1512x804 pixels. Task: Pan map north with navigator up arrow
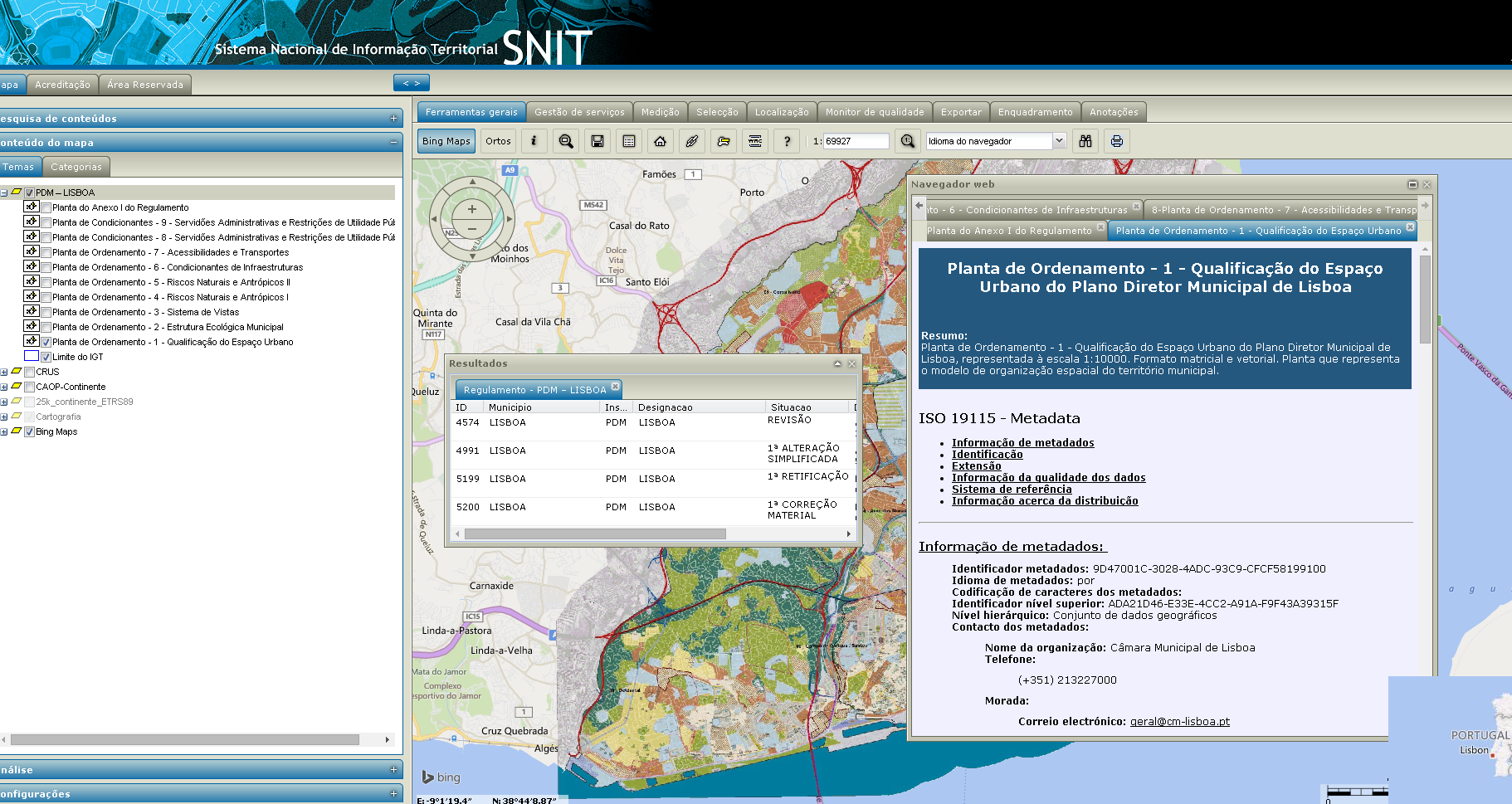point(472,181)
